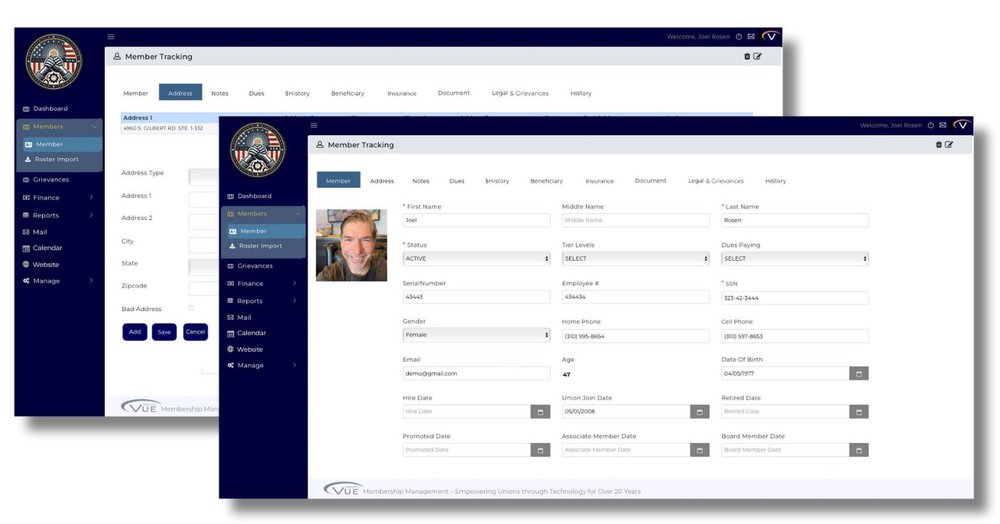Screen dimensions: 1000x524
Task: Switch to the Insurance tab in front window
Action: tap(599, 181)
